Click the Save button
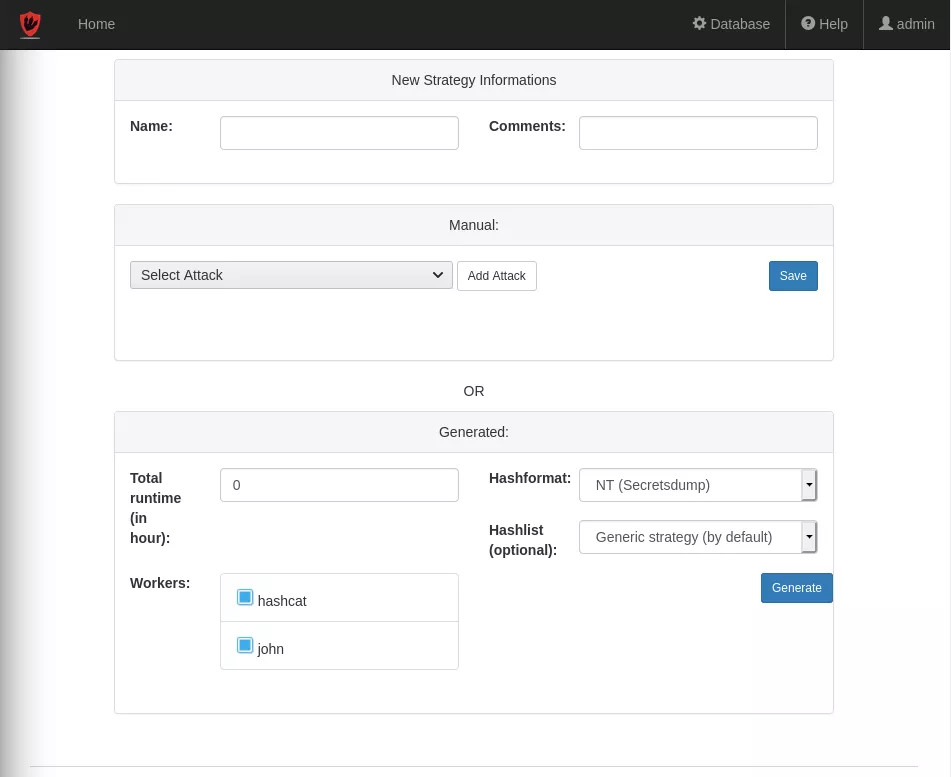The width and height of the screenshot is (951, 777). 793,276
